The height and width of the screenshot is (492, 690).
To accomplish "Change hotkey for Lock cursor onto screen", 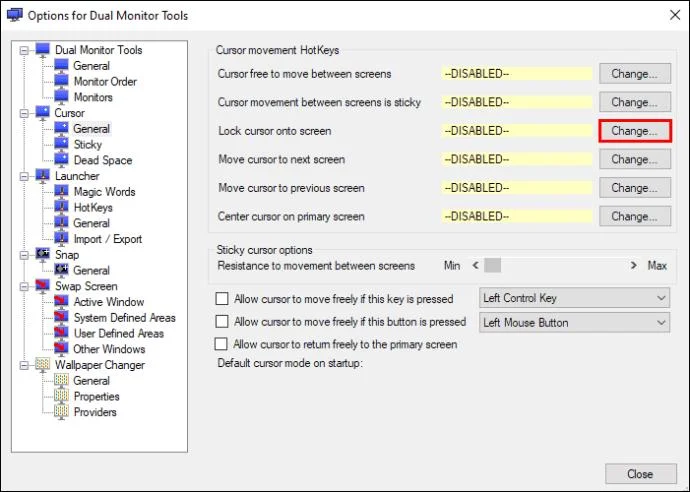I will click(x=635, y=131).
